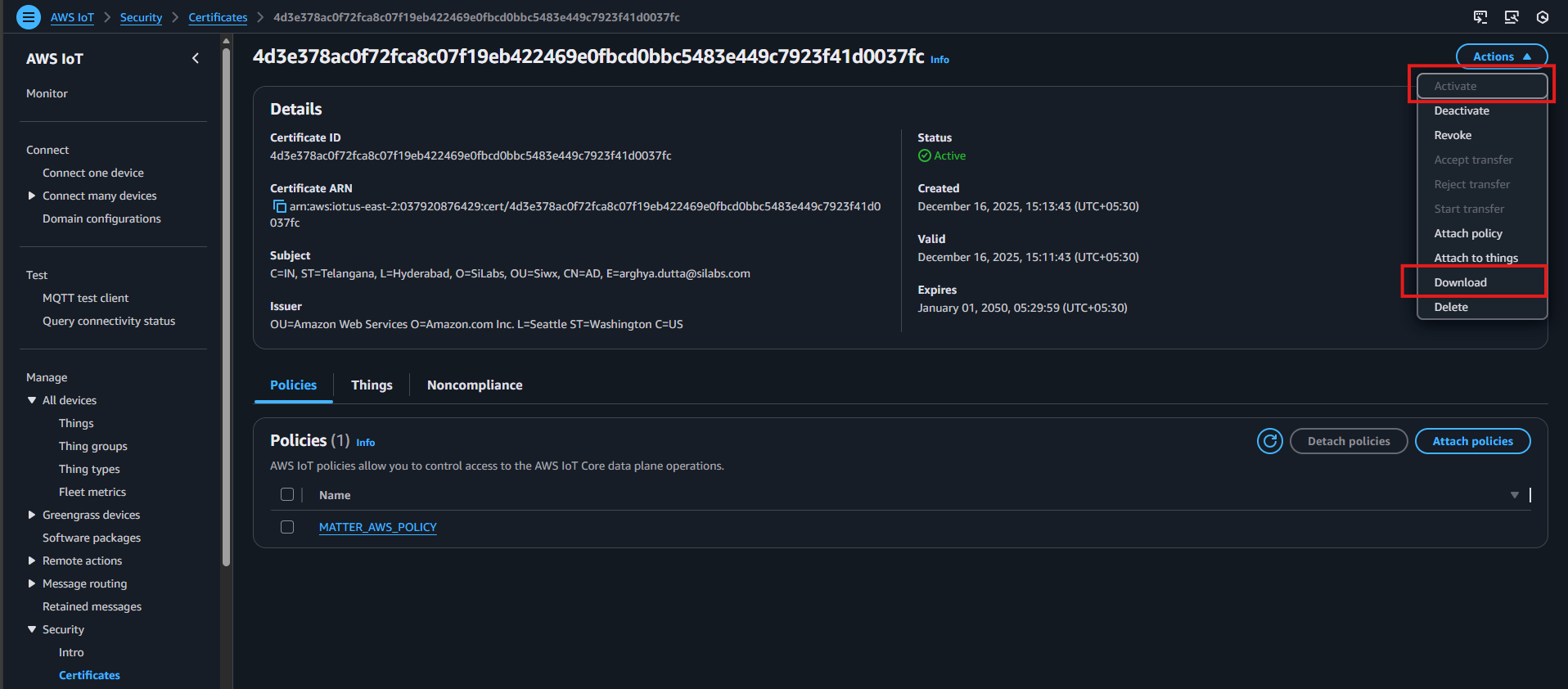Copy the certificate ARN

pos(279,206)
